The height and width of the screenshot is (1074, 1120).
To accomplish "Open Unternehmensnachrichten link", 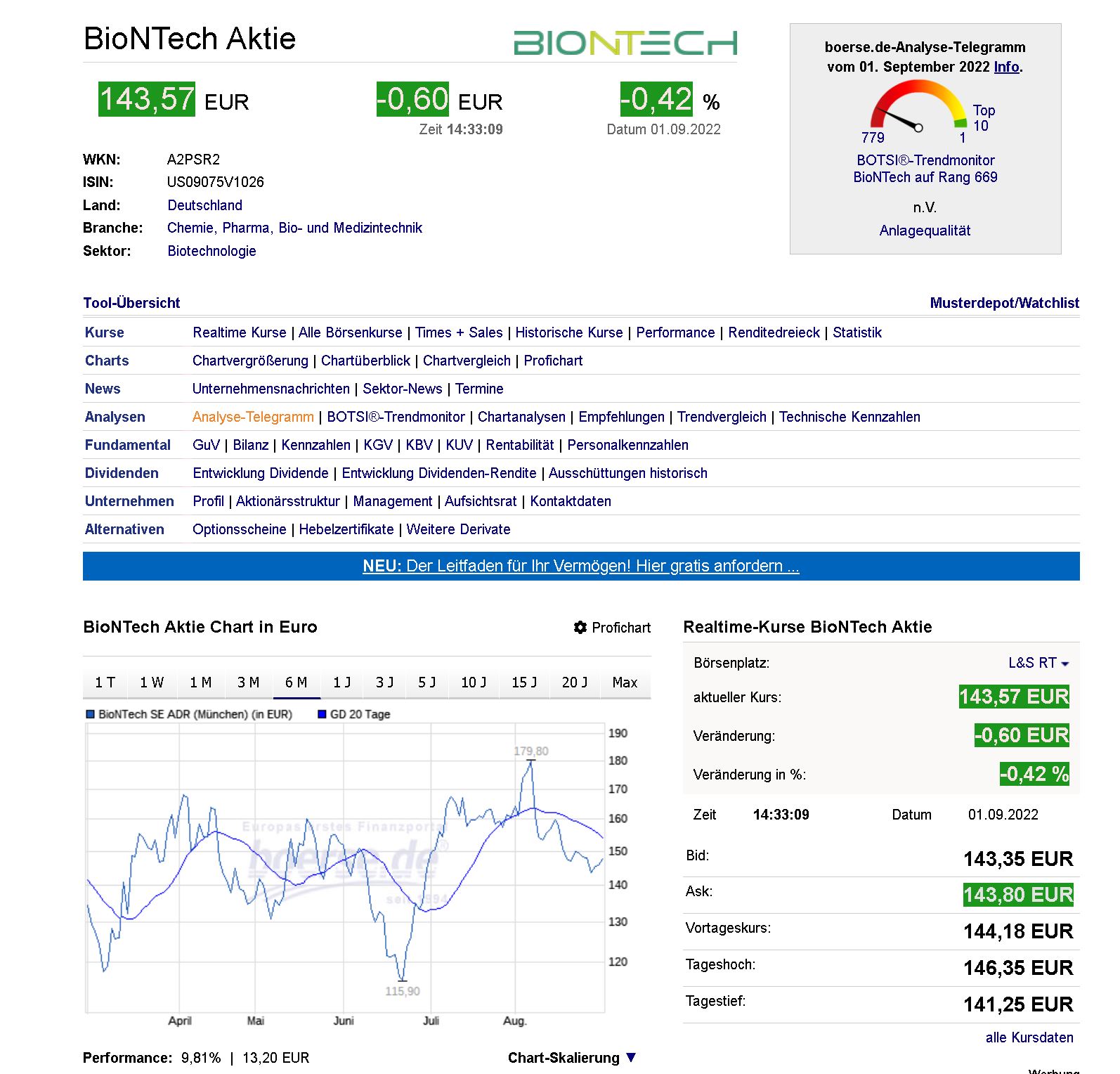I will pyautogui.click(x=271, y=389).
